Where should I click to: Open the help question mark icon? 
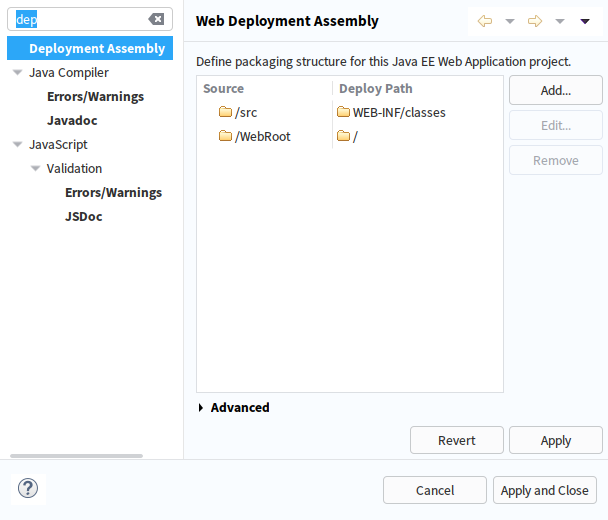(28, 489)
